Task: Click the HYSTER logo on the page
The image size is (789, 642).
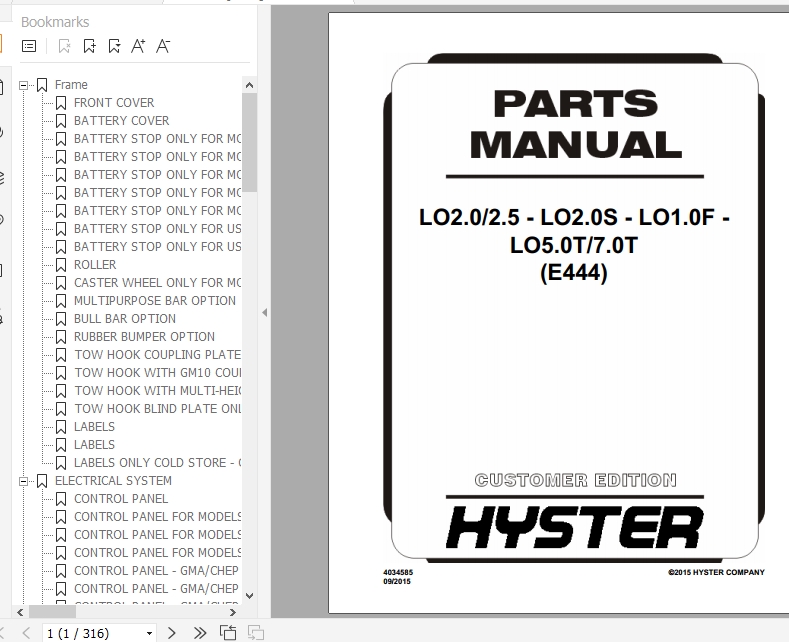Action: click(574, 527)
